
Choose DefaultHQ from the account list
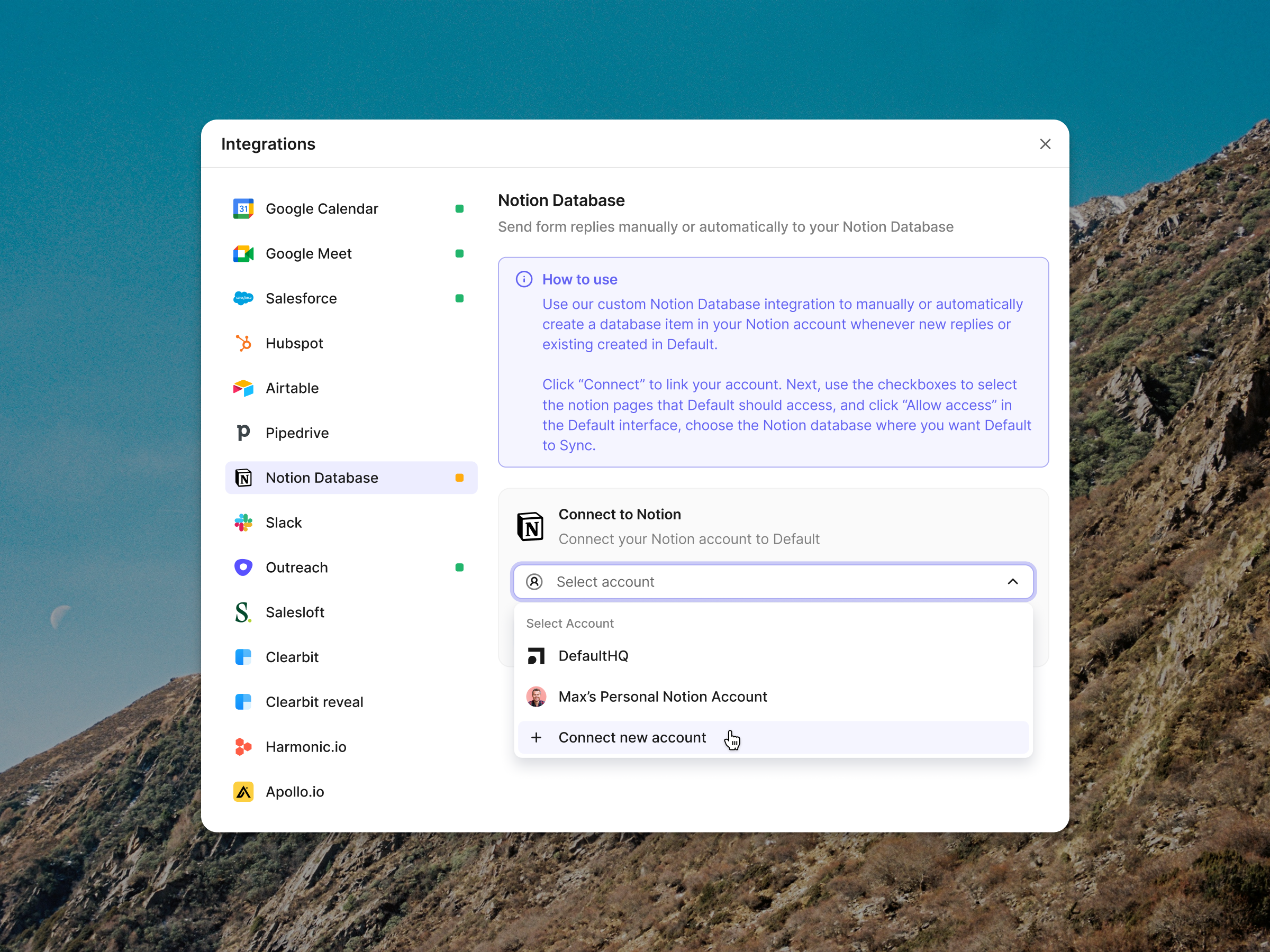coord(593,656)
